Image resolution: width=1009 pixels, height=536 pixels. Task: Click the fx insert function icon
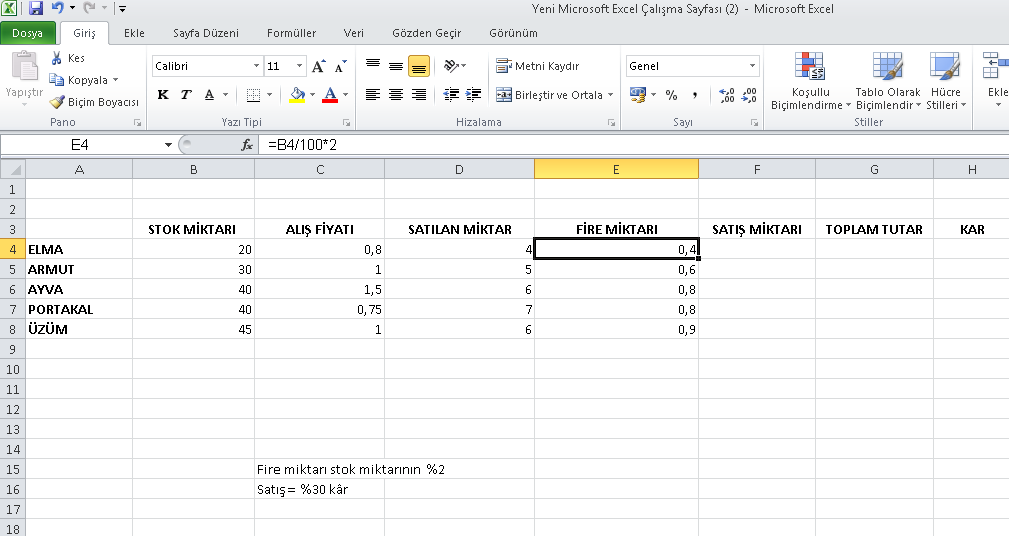click(247, 145)
